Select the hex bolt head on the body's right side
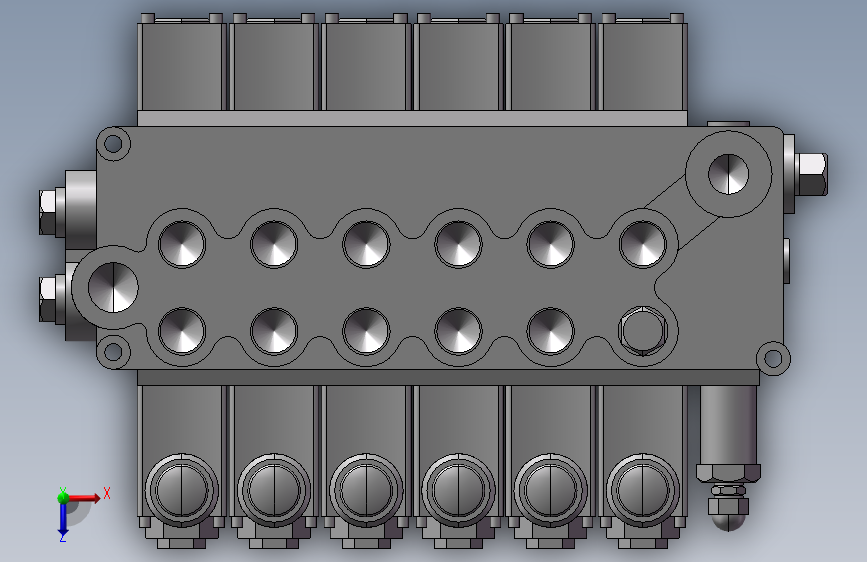 click(x=811, y=174)
